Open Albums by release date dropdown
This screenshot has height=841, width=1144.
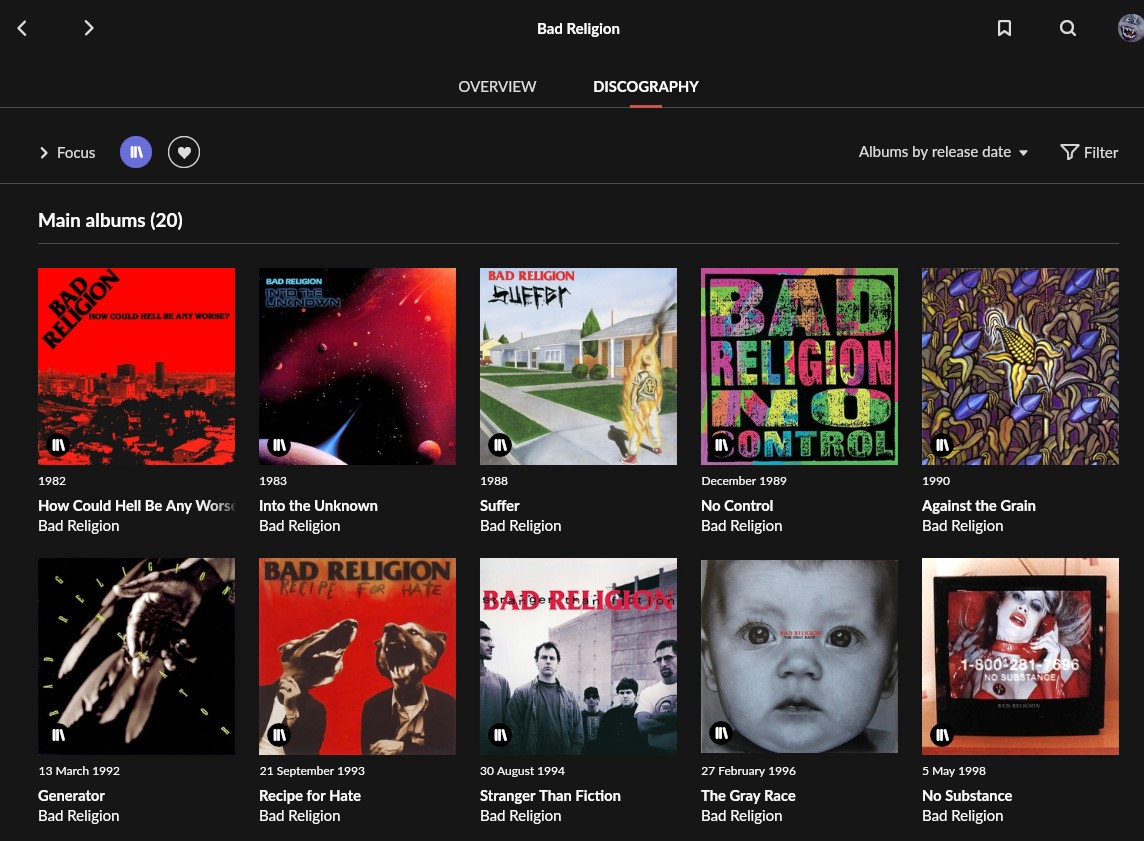click(943, 152)
